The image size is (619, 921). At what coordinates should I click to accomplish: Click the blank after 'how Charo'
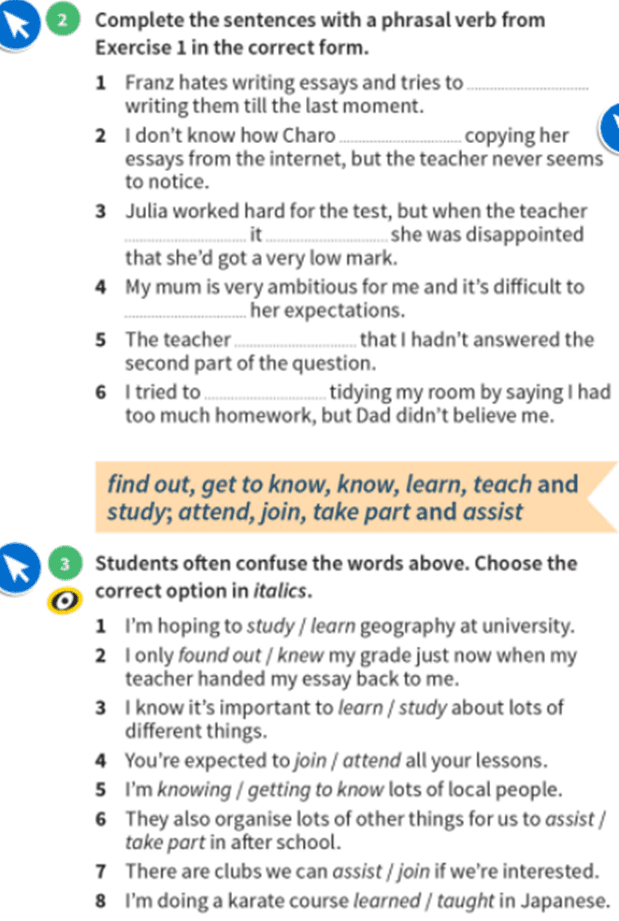click(x=402, y=136)
